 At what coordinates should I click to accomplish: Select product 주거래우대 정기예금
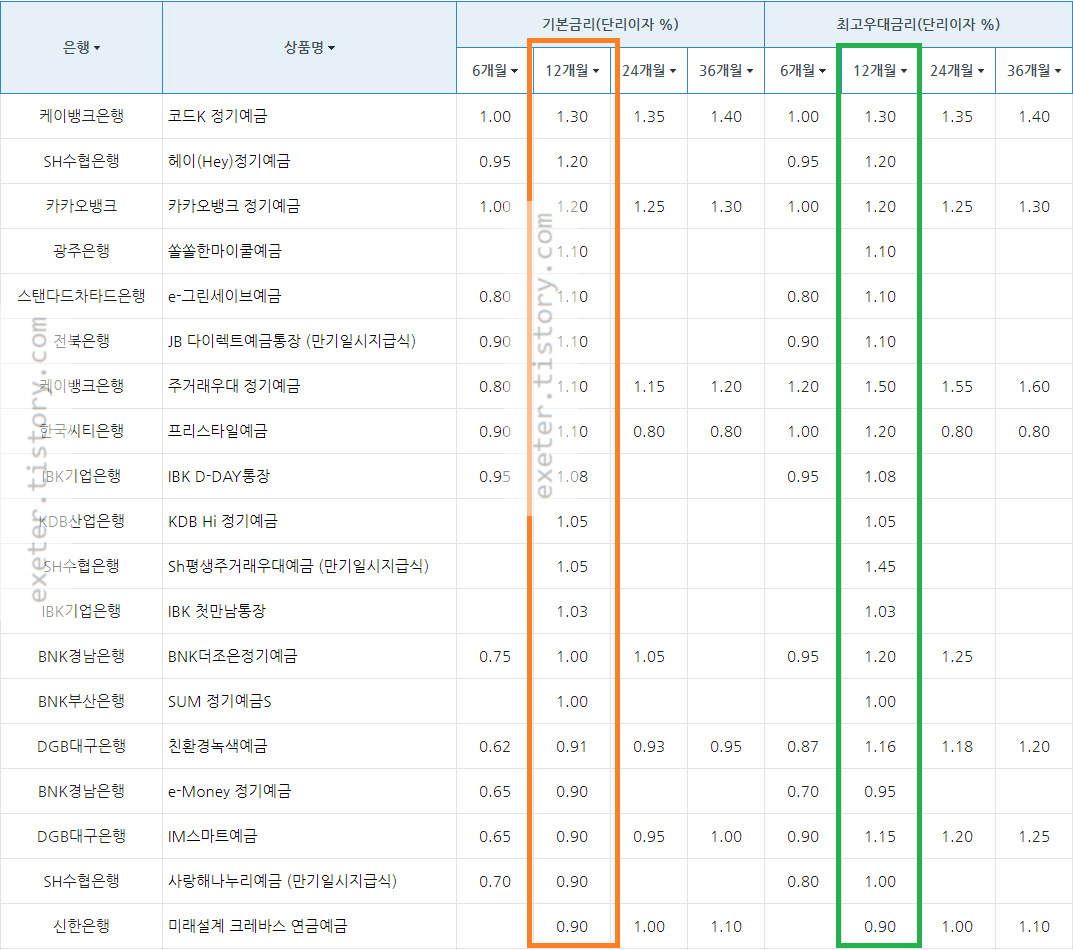pos(234,386)
